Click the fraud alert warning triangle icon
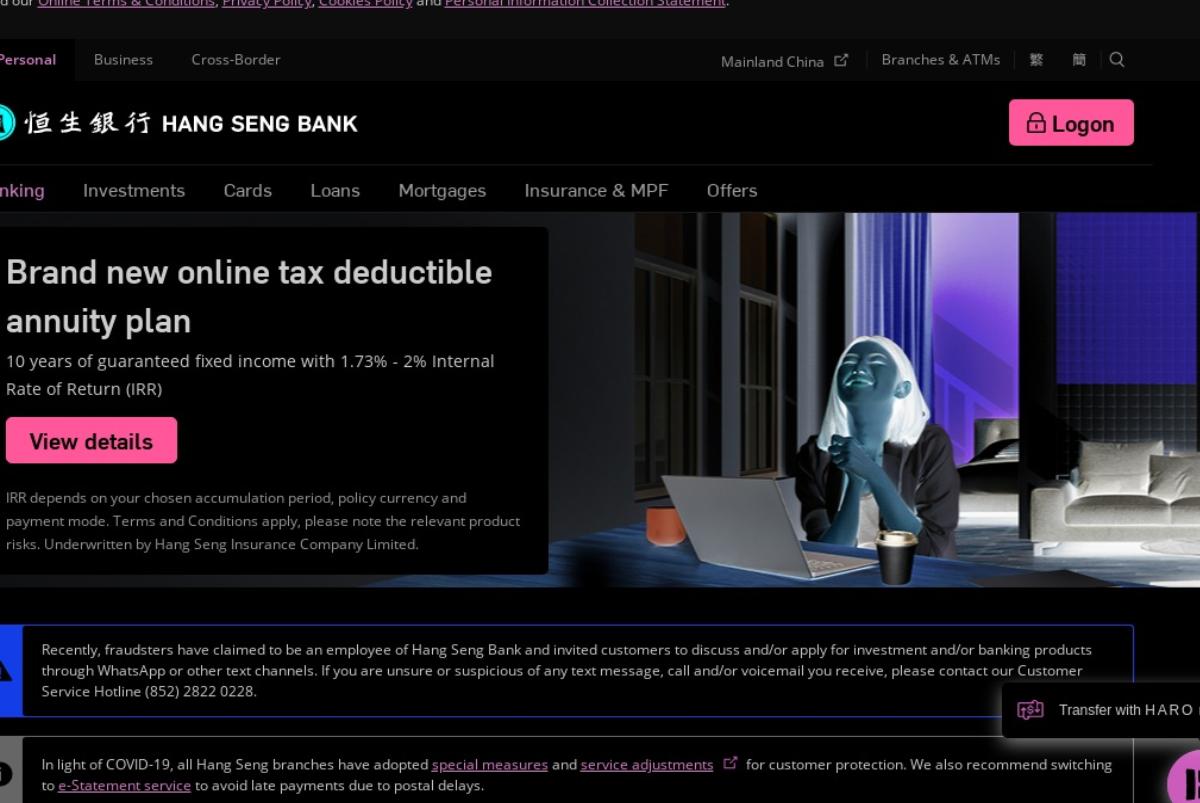 pyautogui.click(x=6, y=670)
